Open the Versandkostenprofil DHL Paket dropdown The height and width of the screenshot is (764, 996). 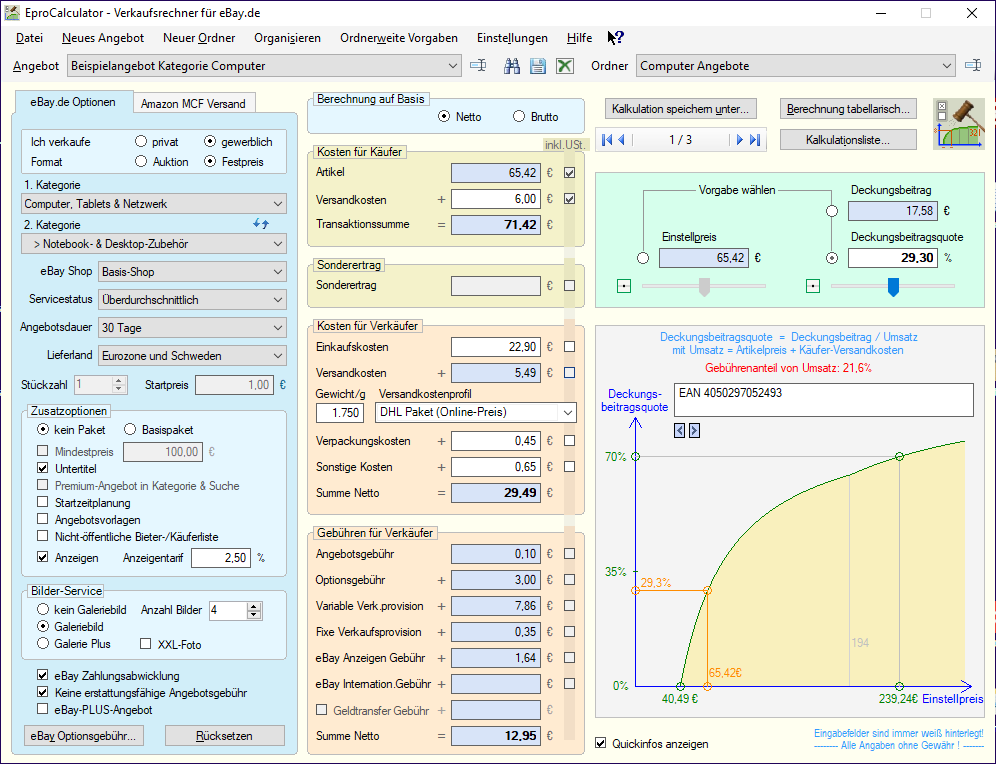(x=567, y=412)
